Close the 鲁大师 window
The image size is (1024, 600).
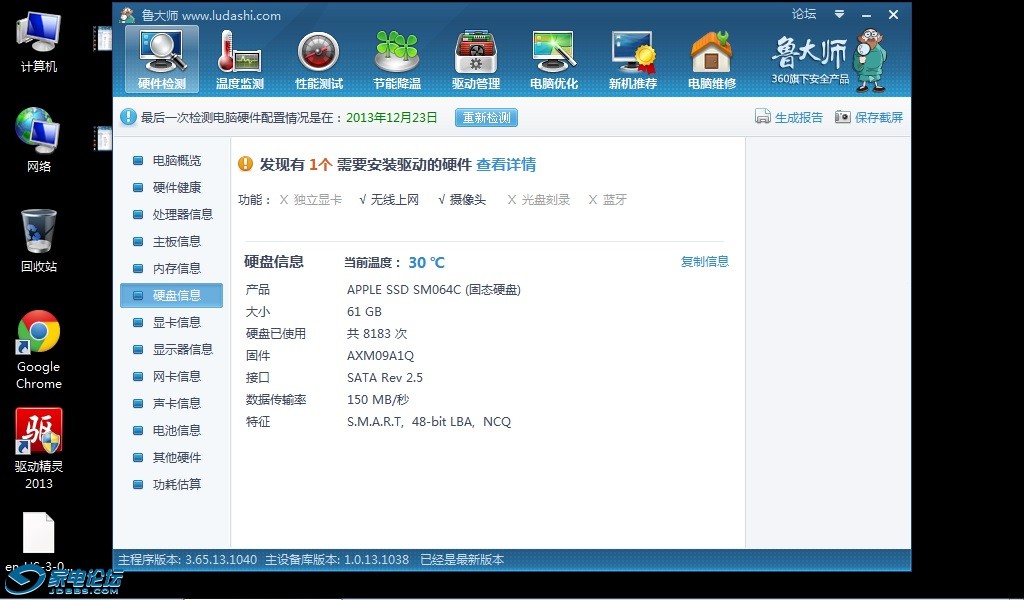point(893,14)
